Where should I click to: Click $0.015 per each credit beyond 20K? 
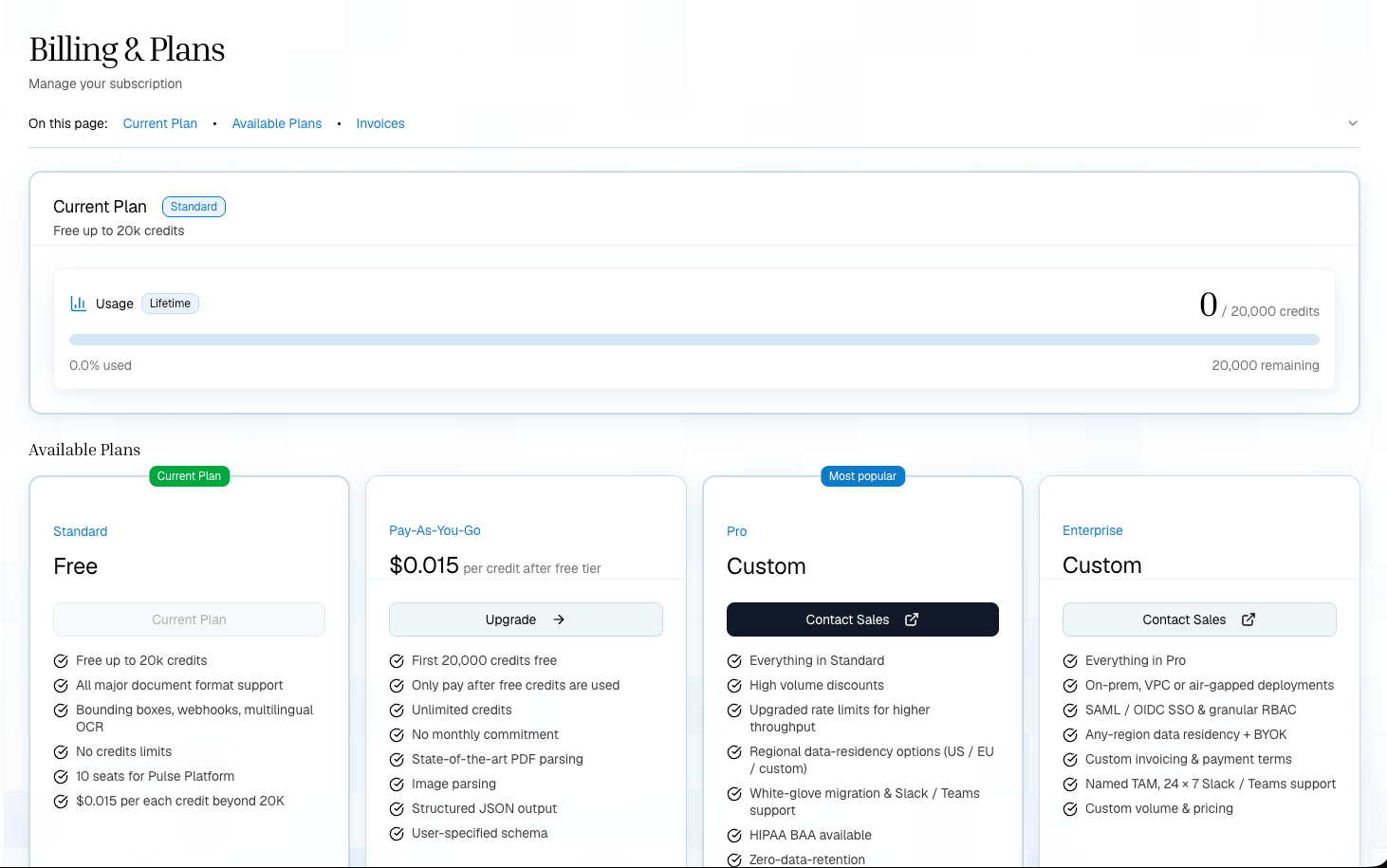180,801
